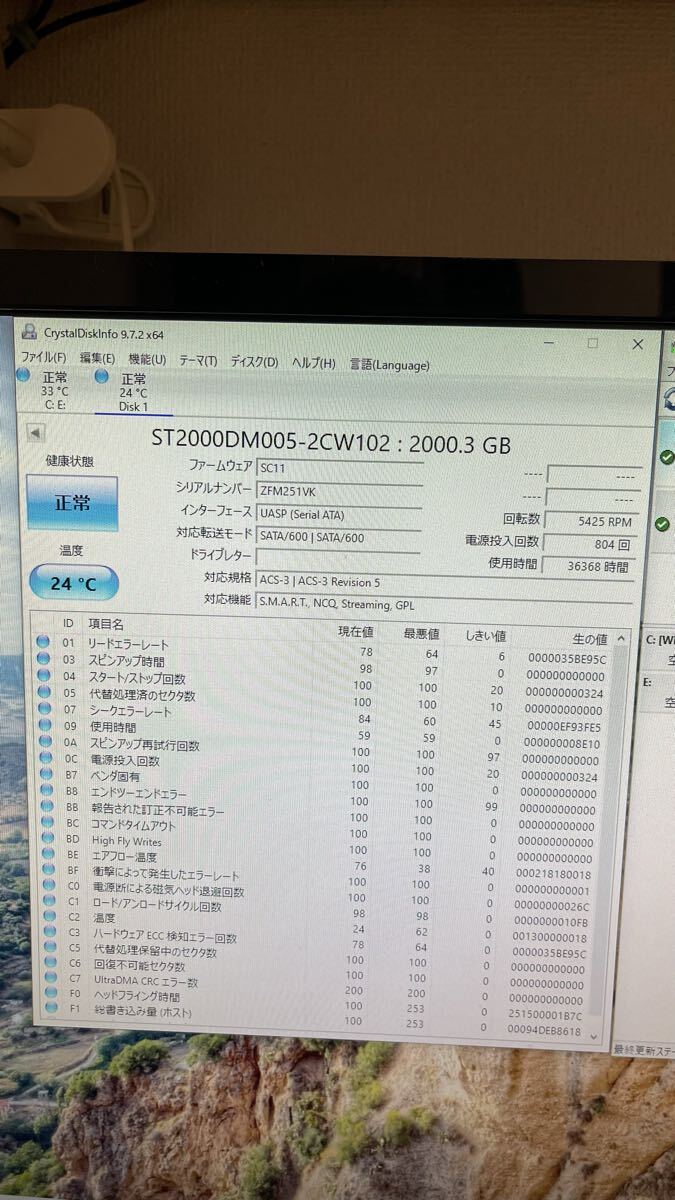This screenshot has width=675, height=1200.
Task: Open the ディスク(D) menu
Action: pos(254,361)
